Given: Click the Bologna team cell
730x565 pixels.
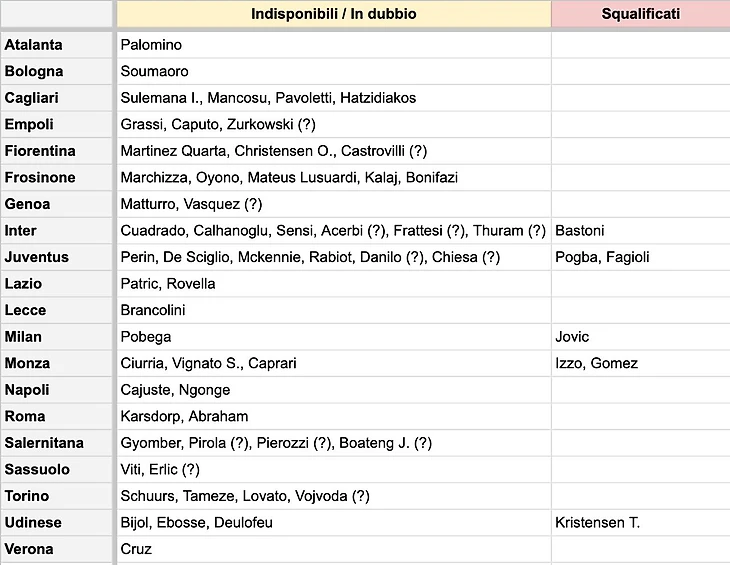Looking at the screenshot, I should (x=56, y=71).
